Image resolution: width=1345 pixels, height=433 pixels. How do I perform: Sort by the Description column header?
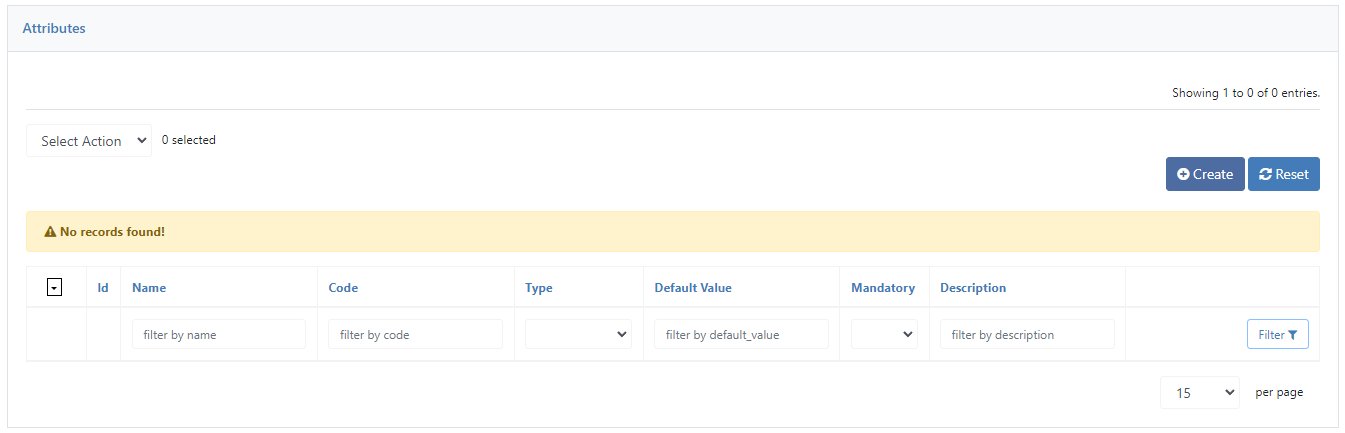(973, 288)
